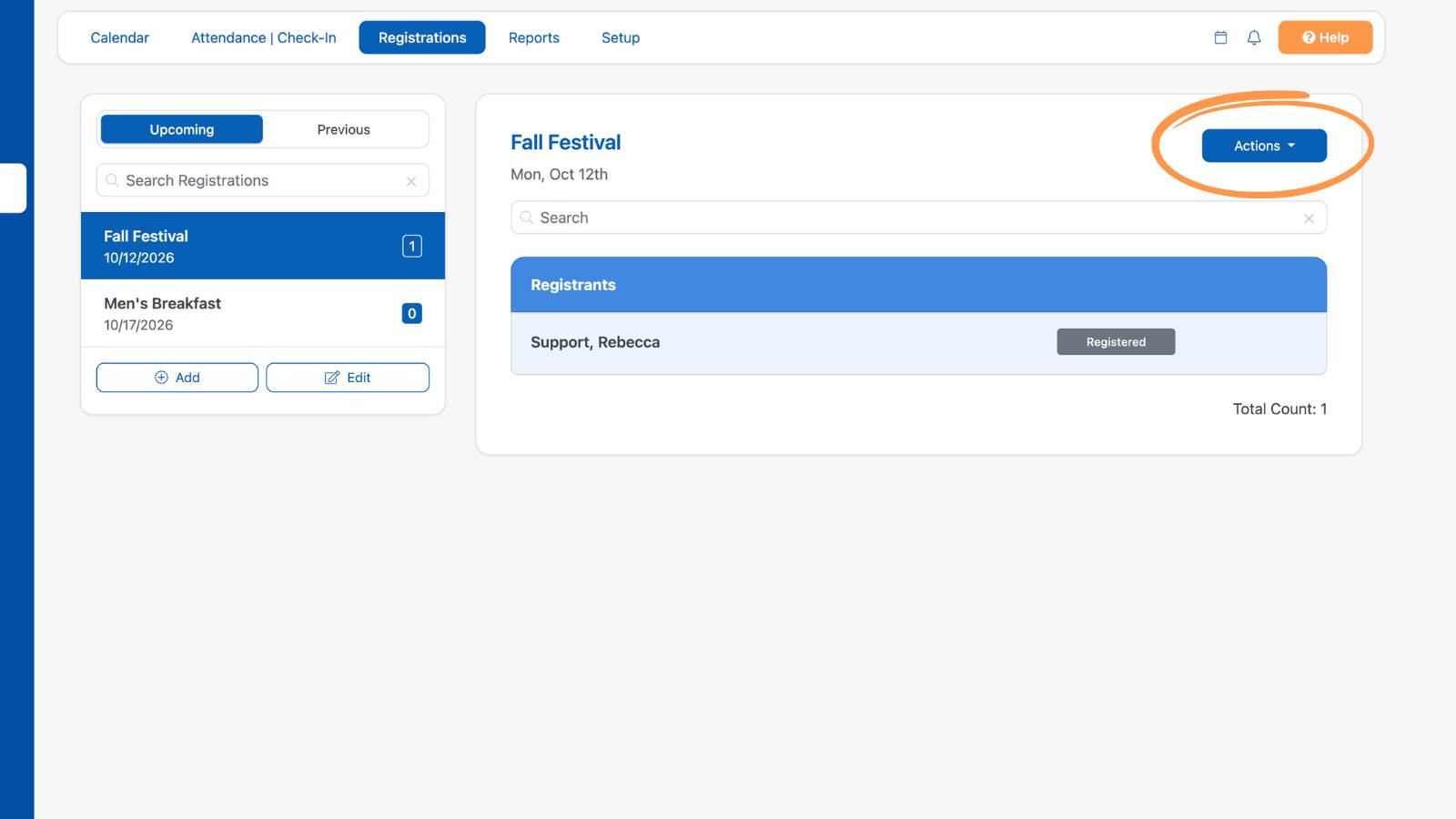Click the orange Help button

(x=1325, y=37)
